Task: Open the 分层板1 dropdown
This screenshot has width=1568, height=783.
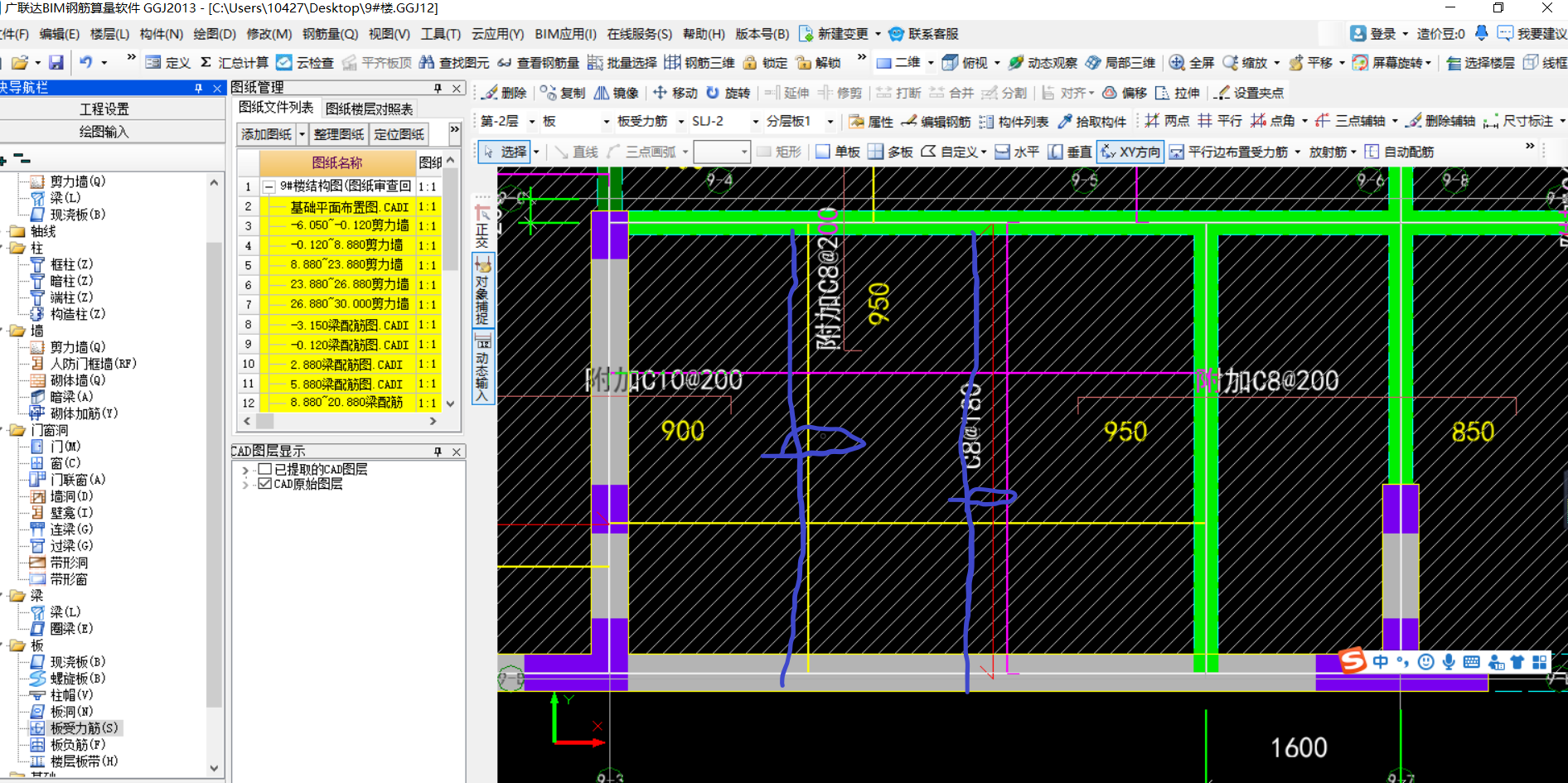Action: (x=830, y=122)
